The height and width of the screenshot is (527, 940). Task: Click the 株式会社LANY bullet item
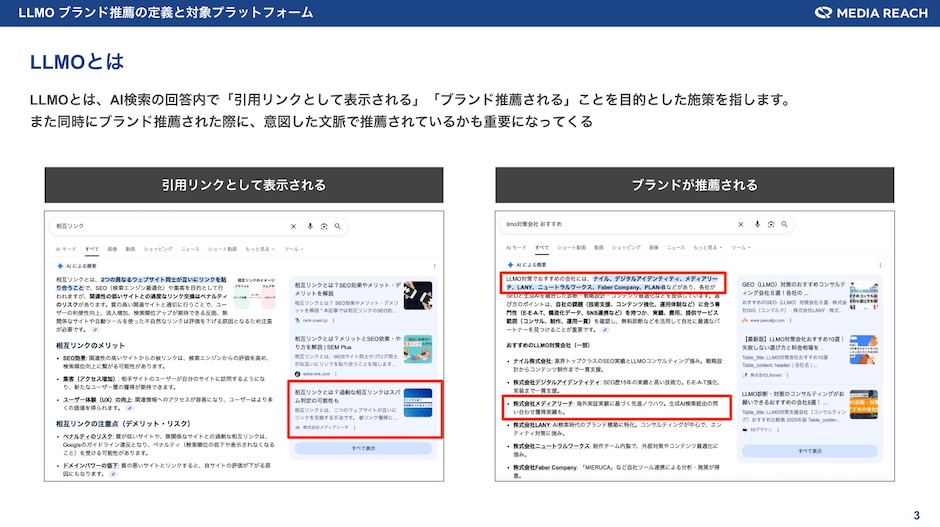614,429
